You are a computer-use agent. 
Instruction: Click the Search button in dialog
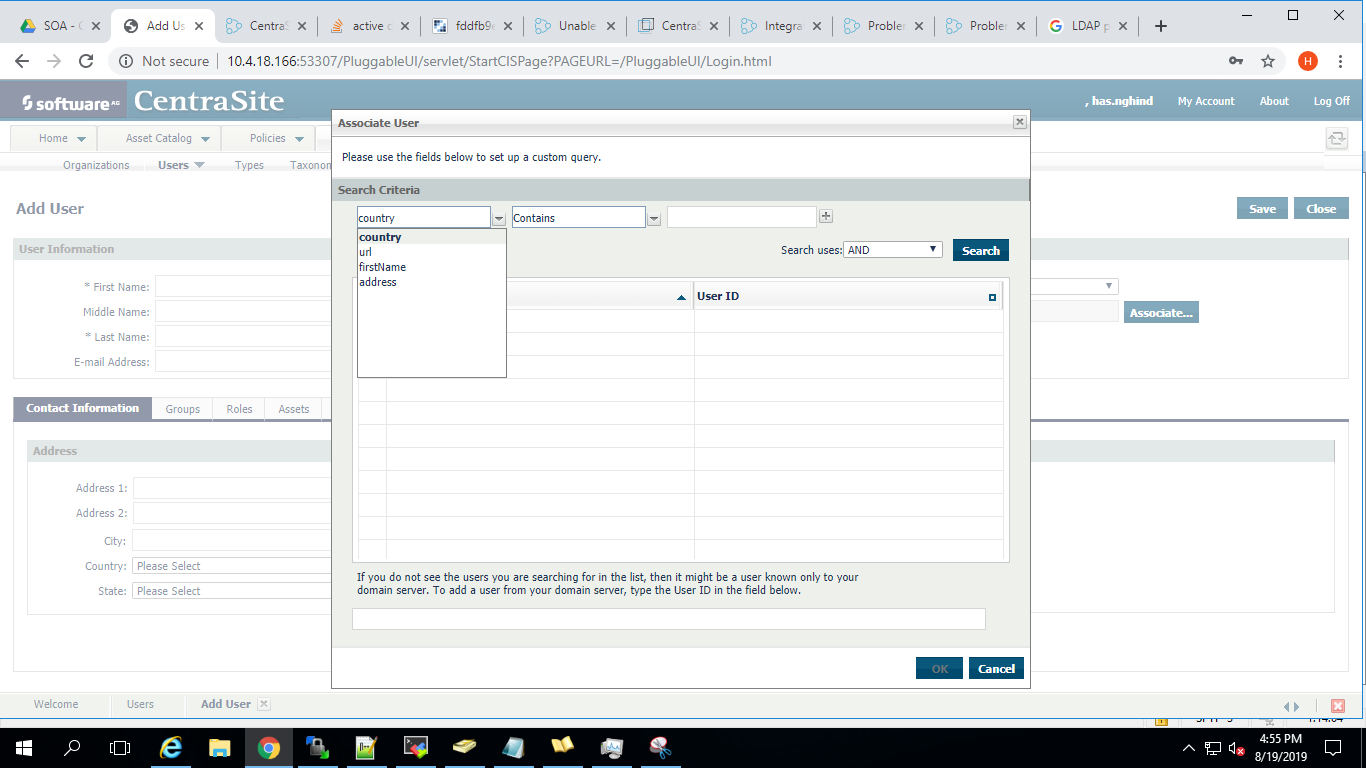coord(981,250)
